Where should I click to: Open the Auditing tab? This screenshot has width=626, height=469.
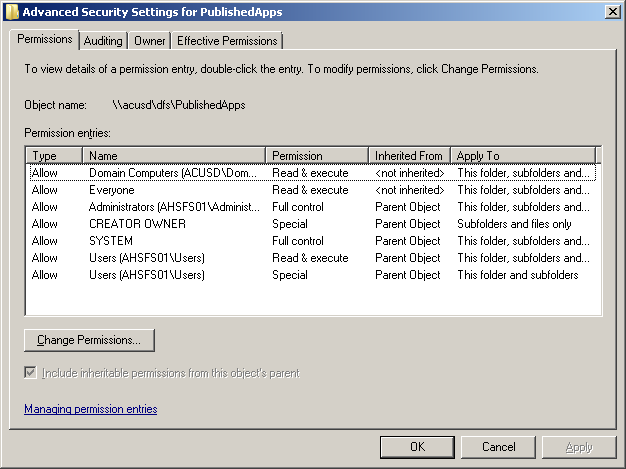pyautogui.click(x=103, y=41)
